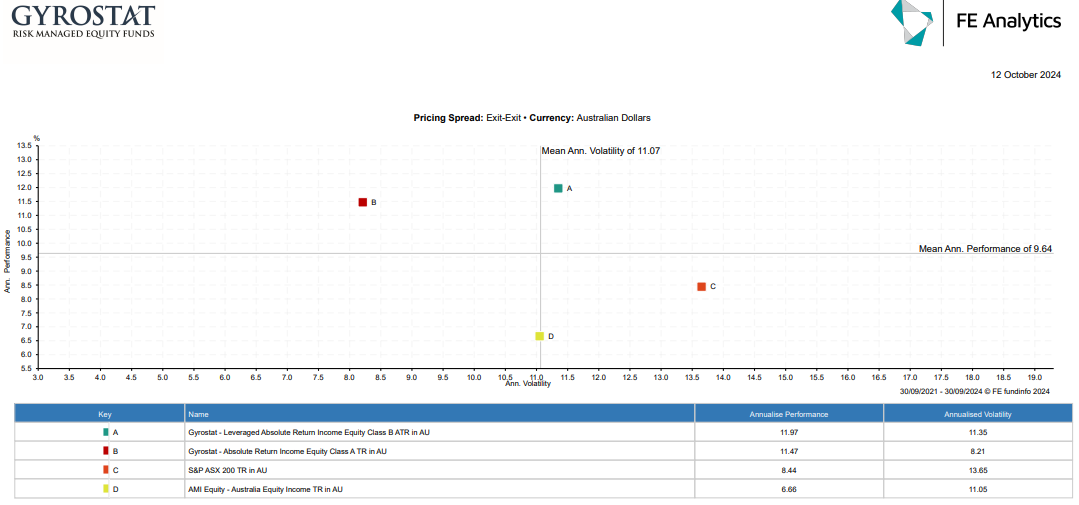Image resolution: width=1079 pixels, height=505 pixels.
Task: Click the Annualise Performance column header
Action: 789,413
